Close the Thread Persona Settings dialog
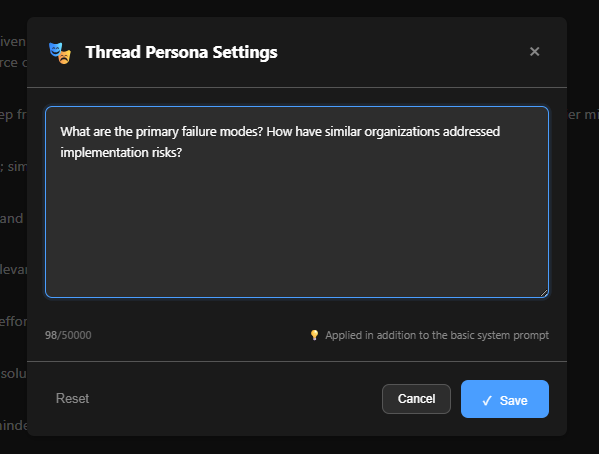The height and width of the screenshot is (454, 599). click(534, 52)
